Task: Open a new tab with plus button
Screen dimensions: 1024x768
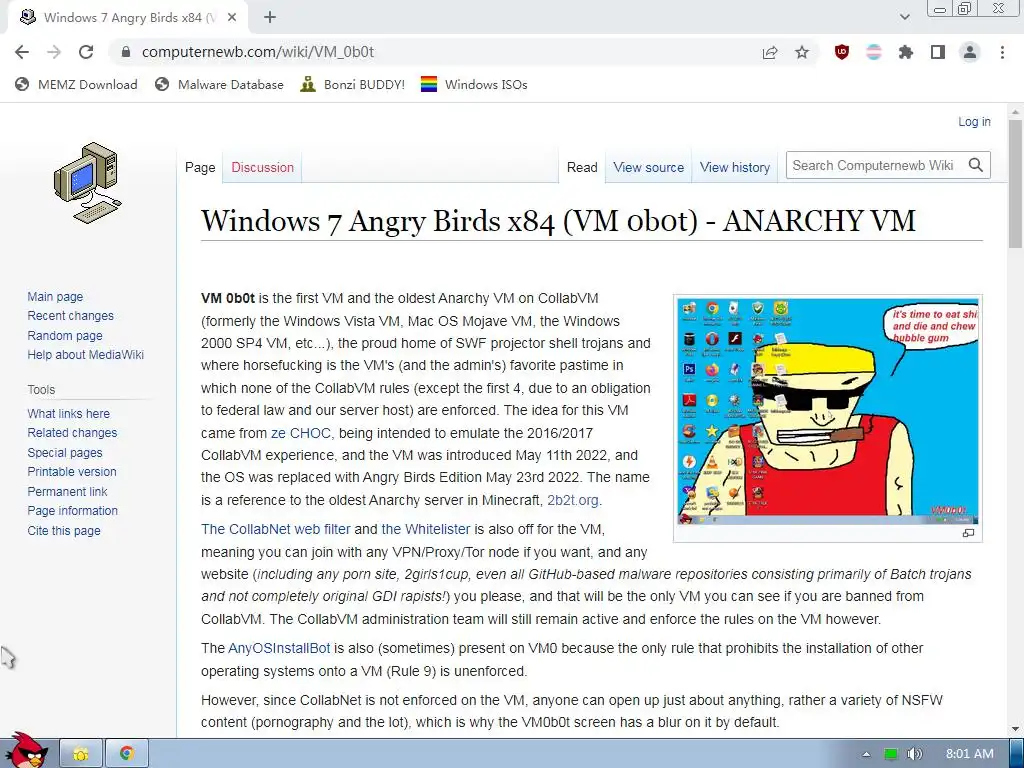Action: point(270,18)
